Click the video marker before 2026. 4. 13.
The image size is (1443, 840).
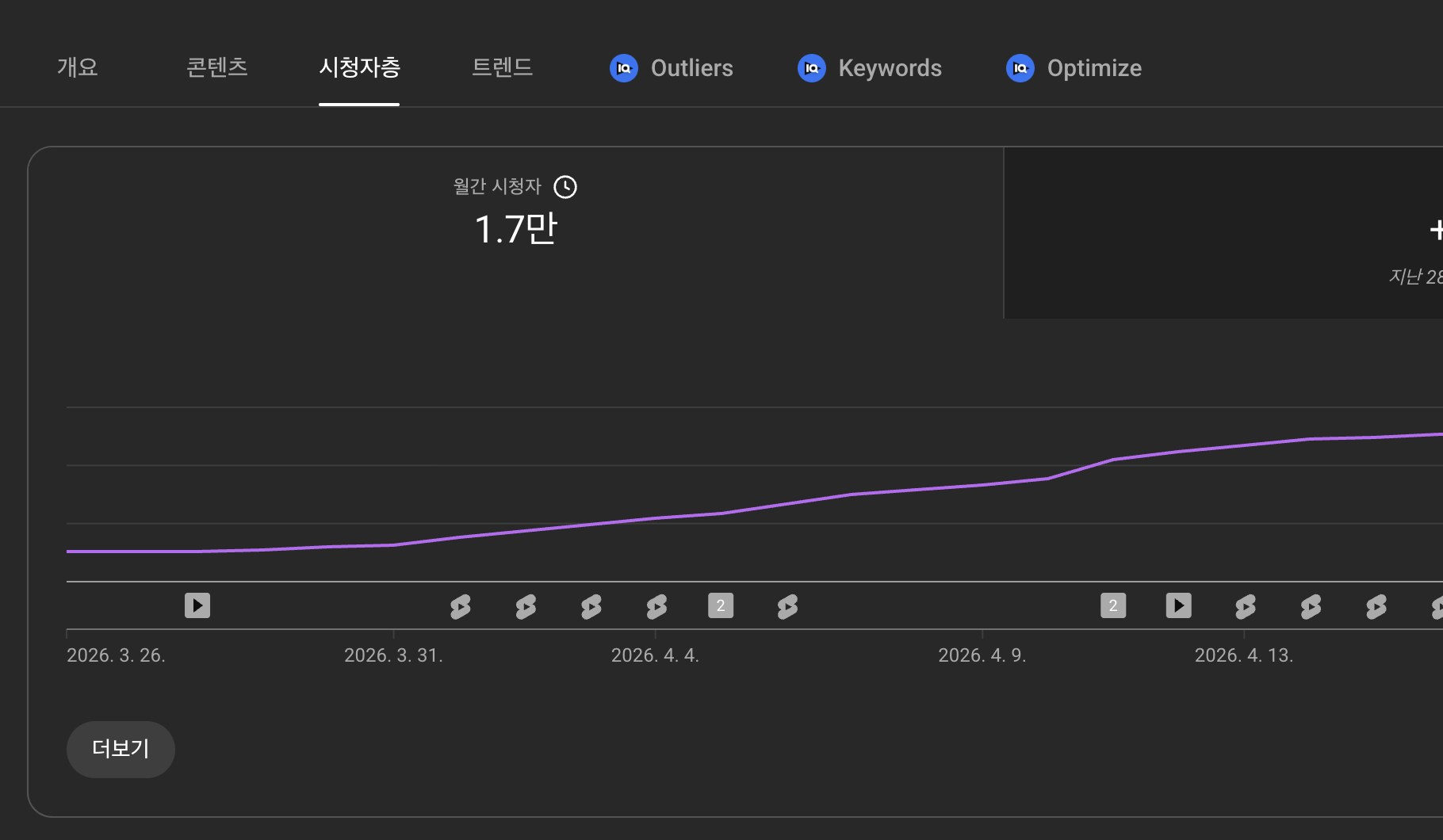click(x=1179, y=605)
